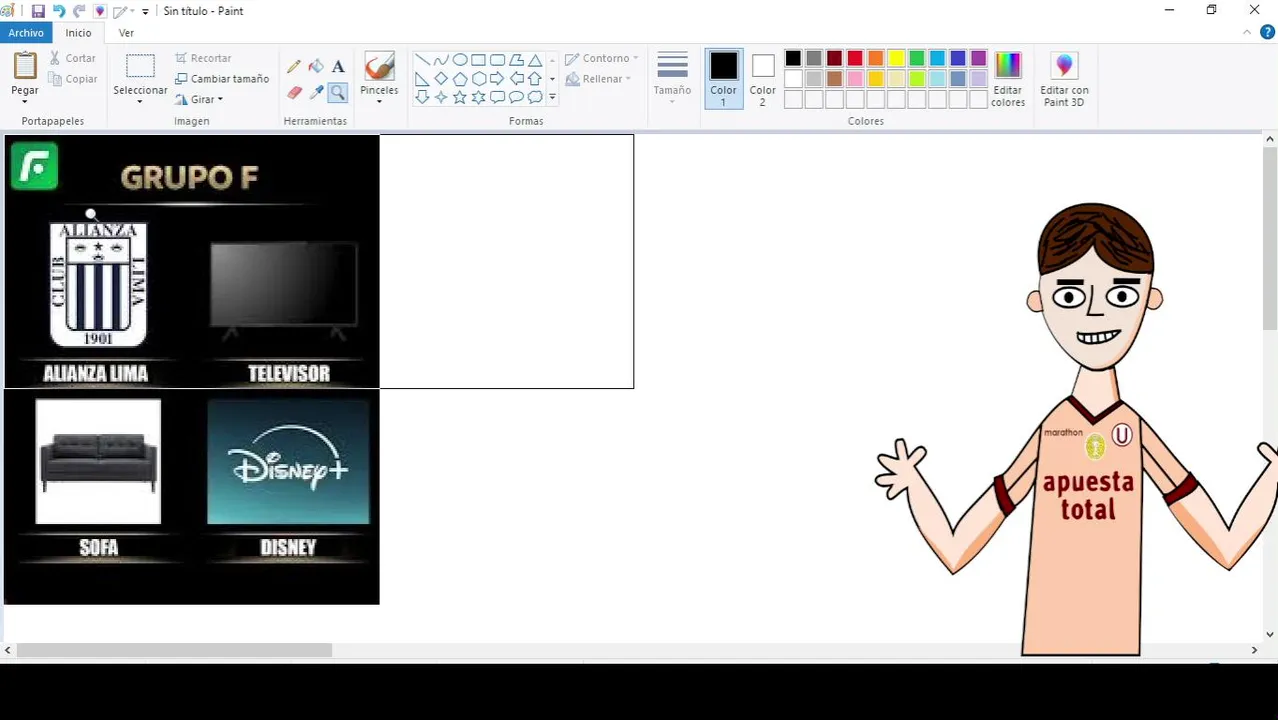
Task: Choose the Rounded rectangle shape
Action: (x=497, y=60)
